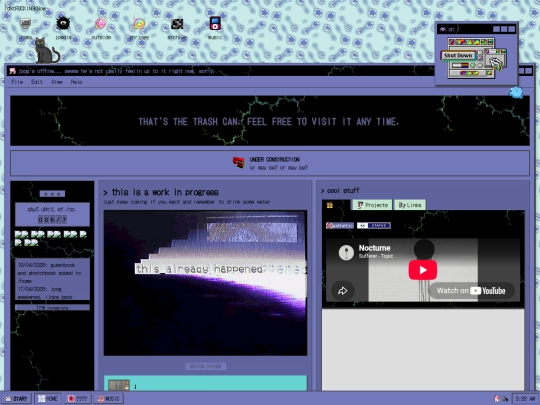Click the 'this is a work in progress' heading

pos(161,192)
